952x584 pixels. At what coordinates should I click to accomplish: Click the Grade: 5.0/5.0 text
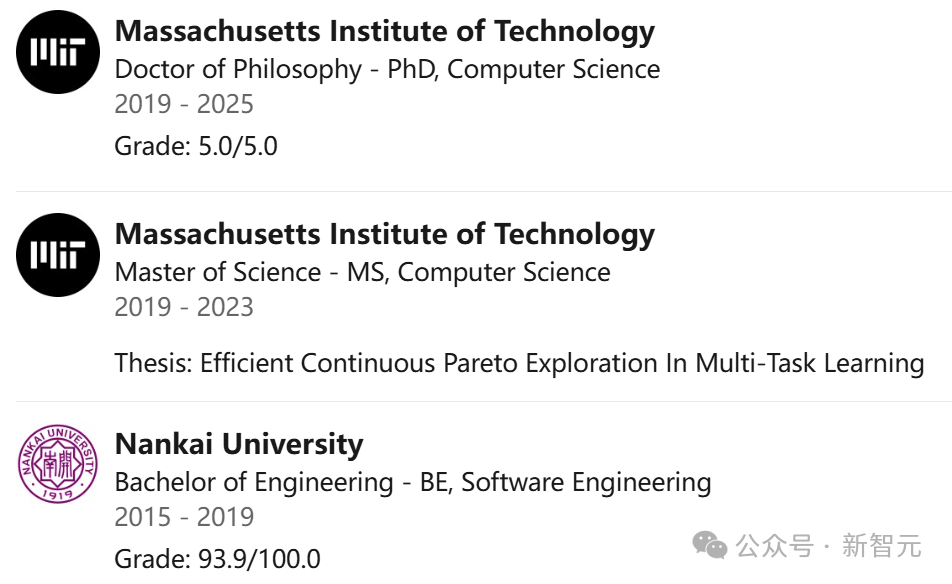pos(196,146)
